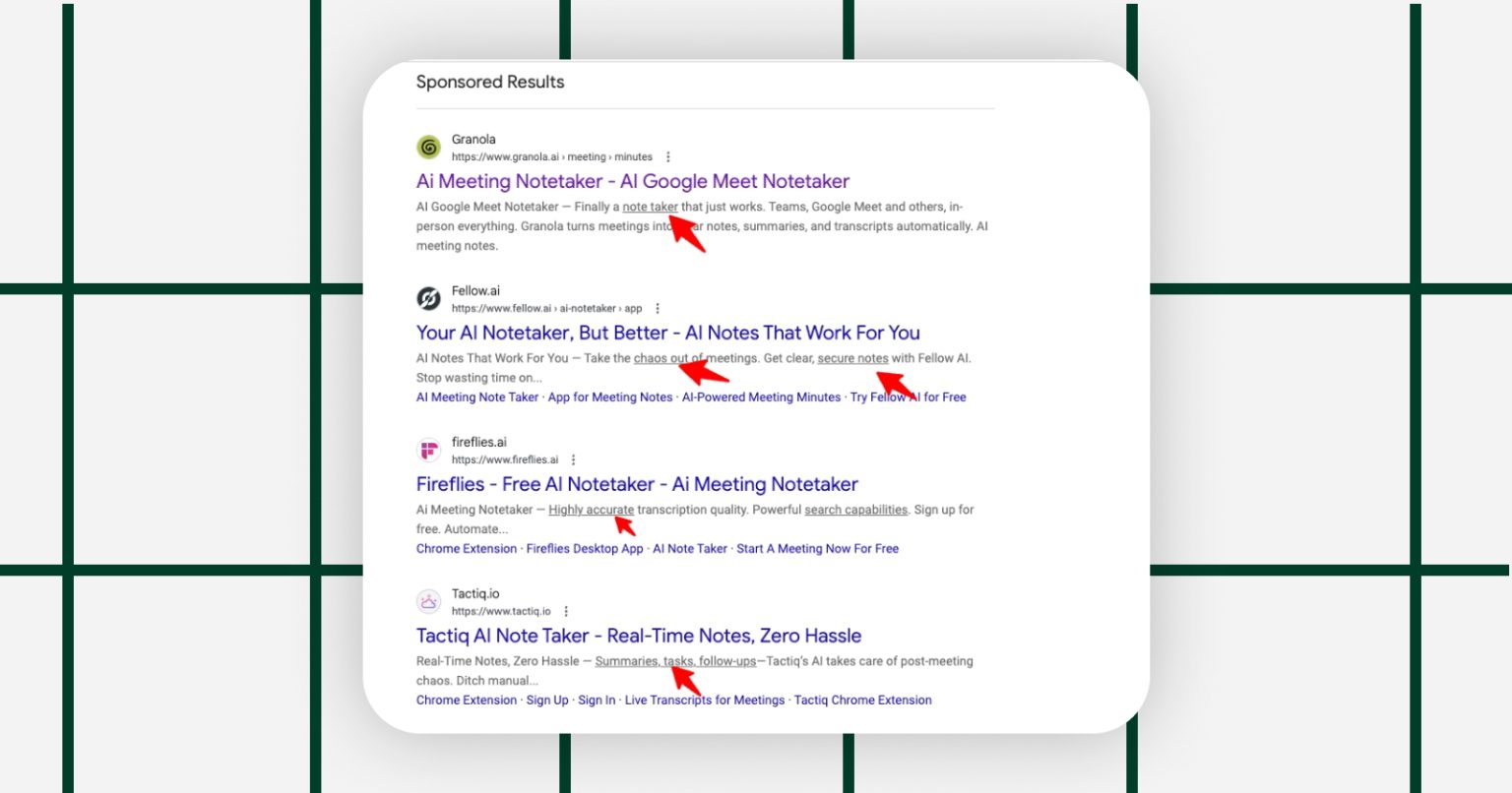Click the 'Fellow.ai' site name

pos(475,291)
